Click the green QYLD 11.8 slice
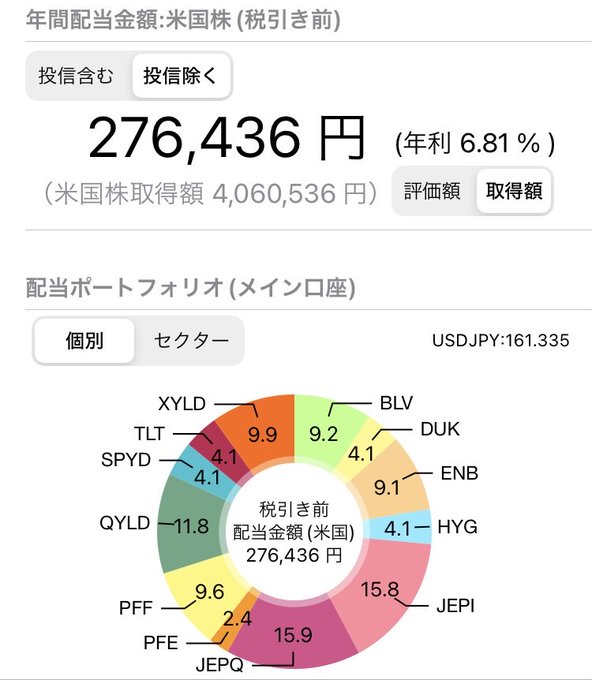Image resolution: width=592 pixels, height=680 pixels. pyautogui.click(x=191, y=526)
